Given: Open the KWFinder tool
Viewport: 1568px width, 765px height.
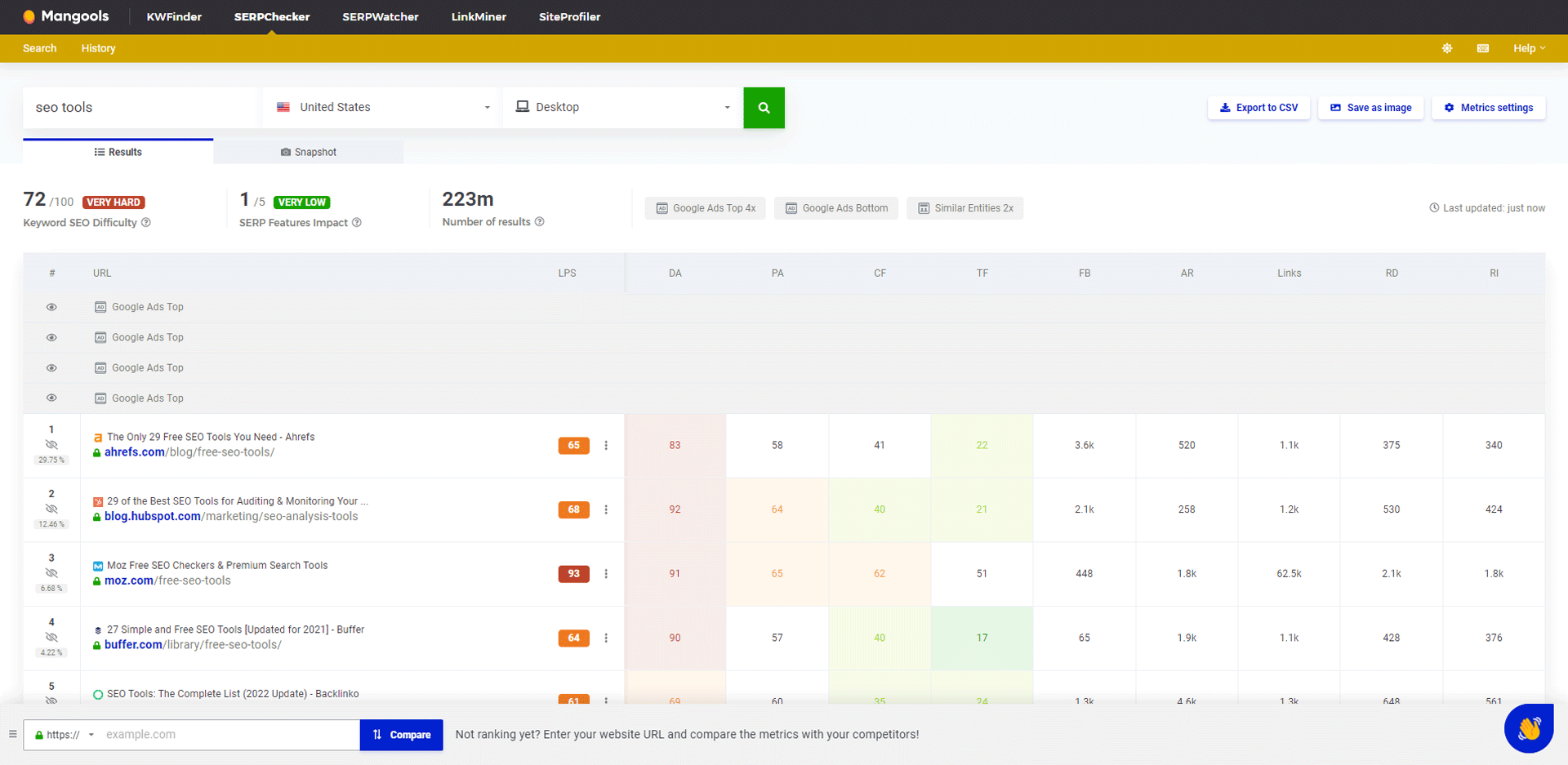Looking at the screenshot, I should (x=174, y=16).
